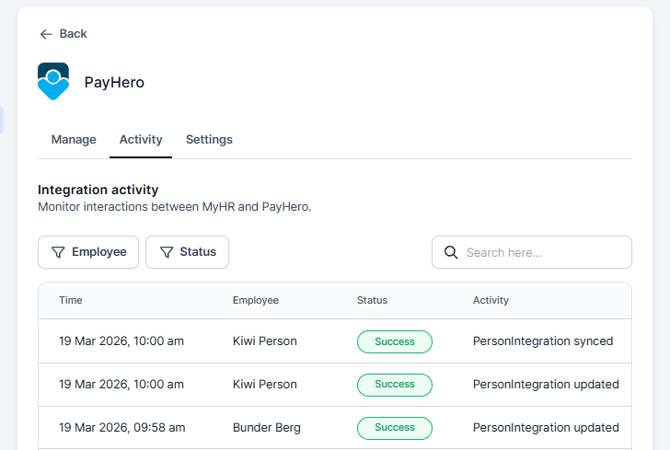Click the magnifier icon in search box
670x450 pixels.
pos(451,253)
